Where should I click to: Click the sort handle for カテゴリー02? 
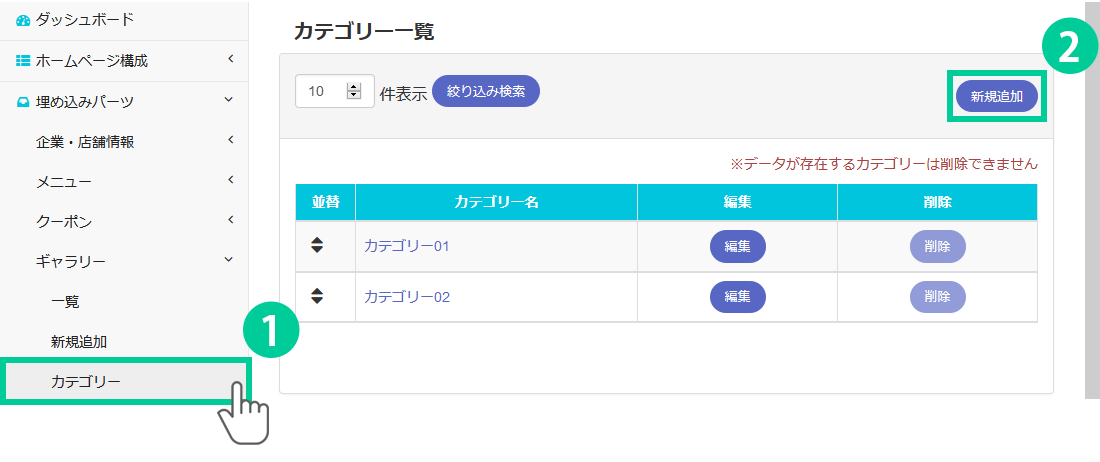[317, 295]
